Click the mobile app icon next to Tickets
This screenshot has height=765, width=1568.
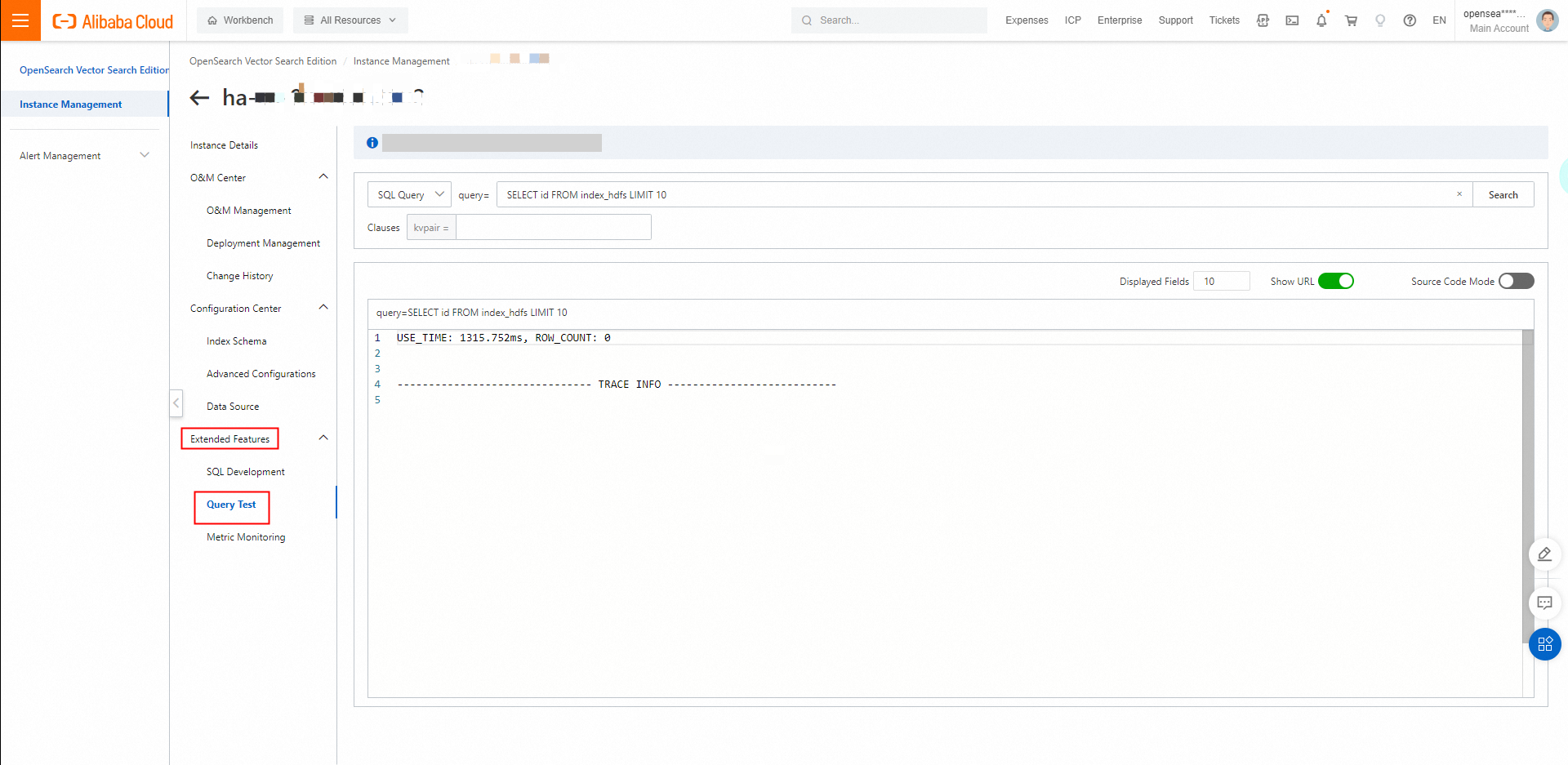1263,20
